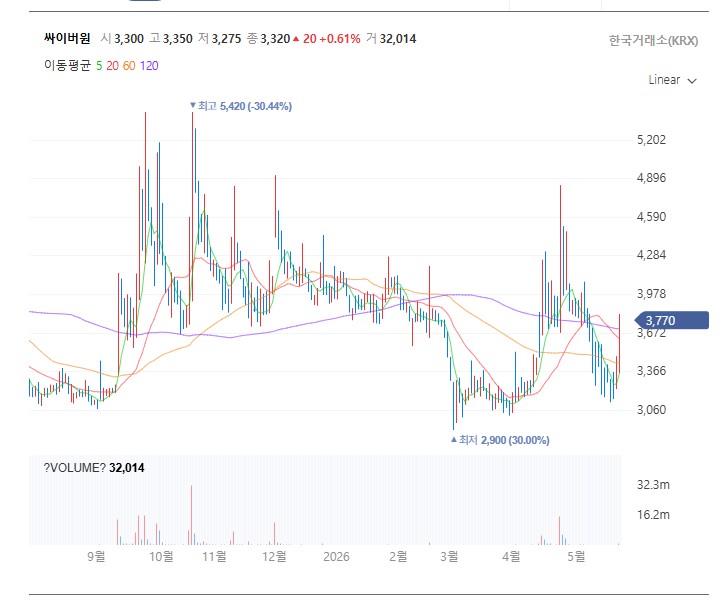Toggle the 120-day moving average
This screenshot has width=719, height=599.
(x=149, y=66)
